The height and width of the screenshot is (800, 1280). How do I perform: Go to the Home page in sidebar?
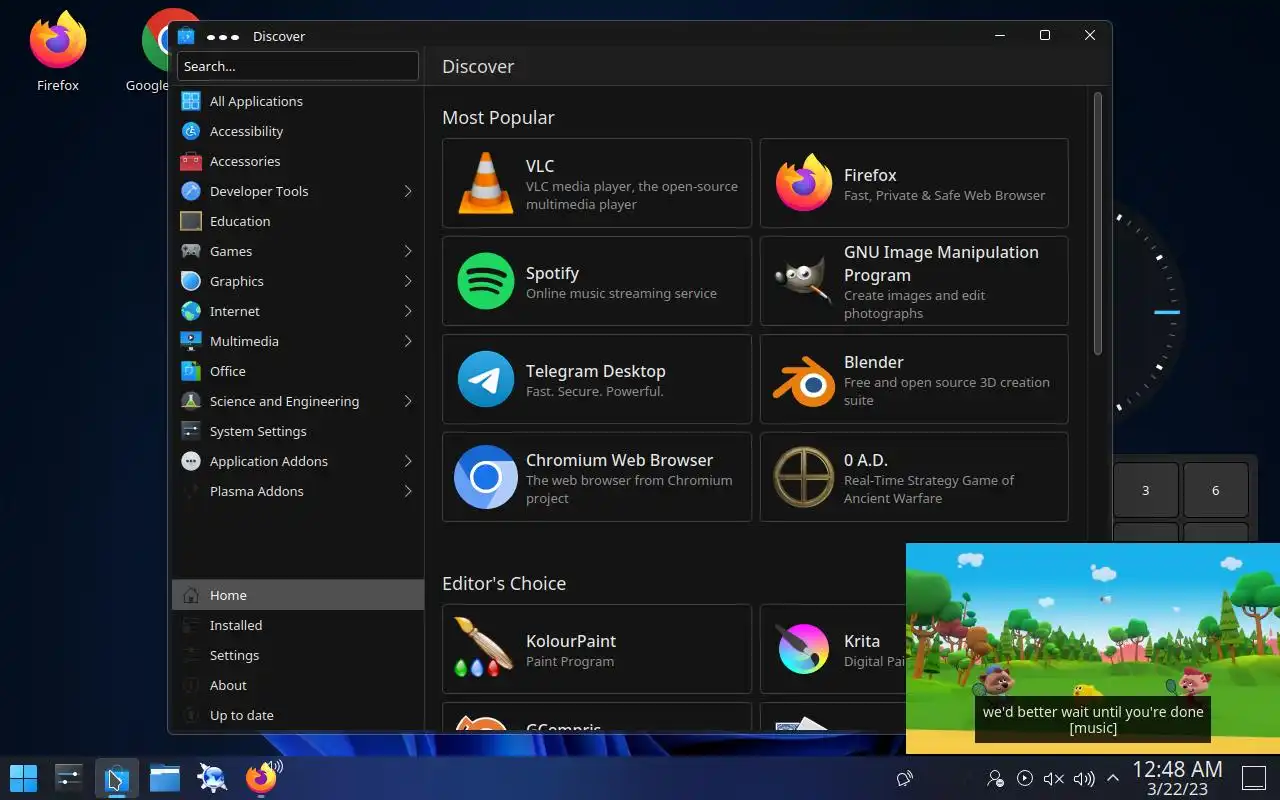[x=298, y=595]
